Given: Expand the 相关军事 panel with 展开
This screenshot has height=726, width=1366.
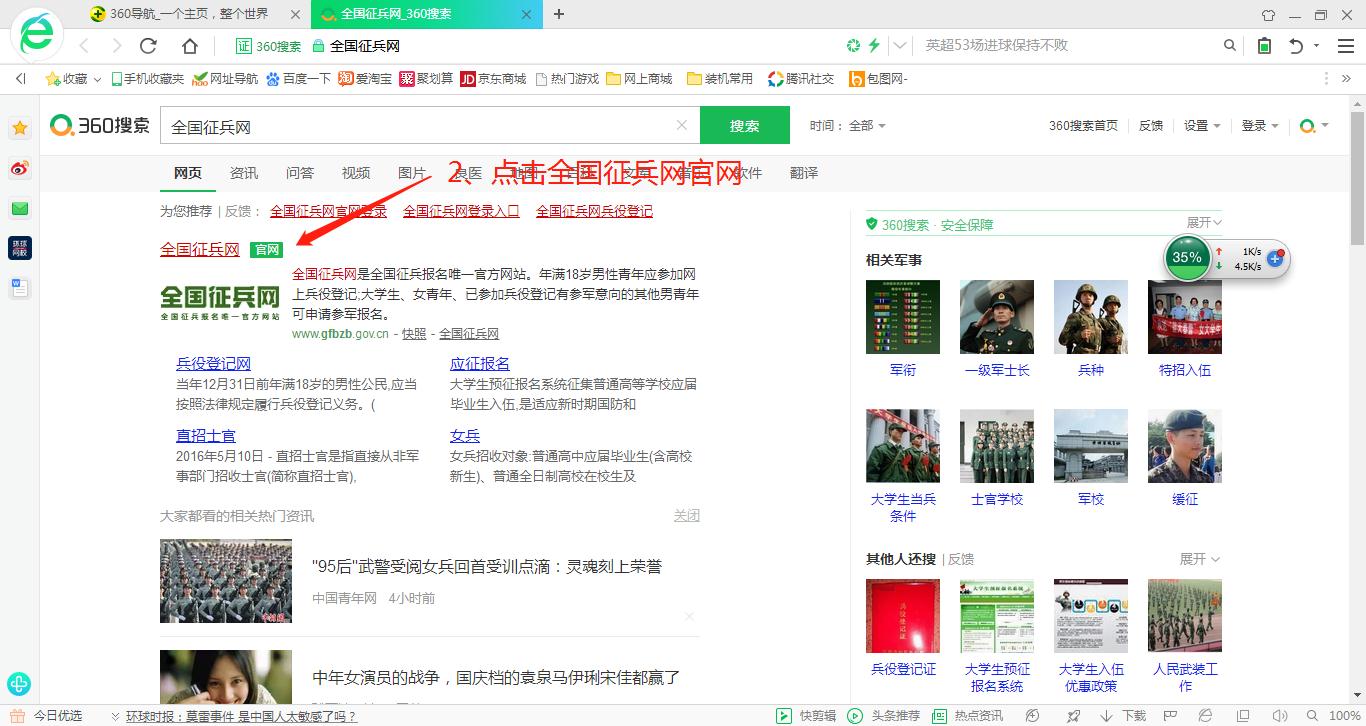Looking at the screenshot, I should pyautogui.click(x=1204, y=223).
